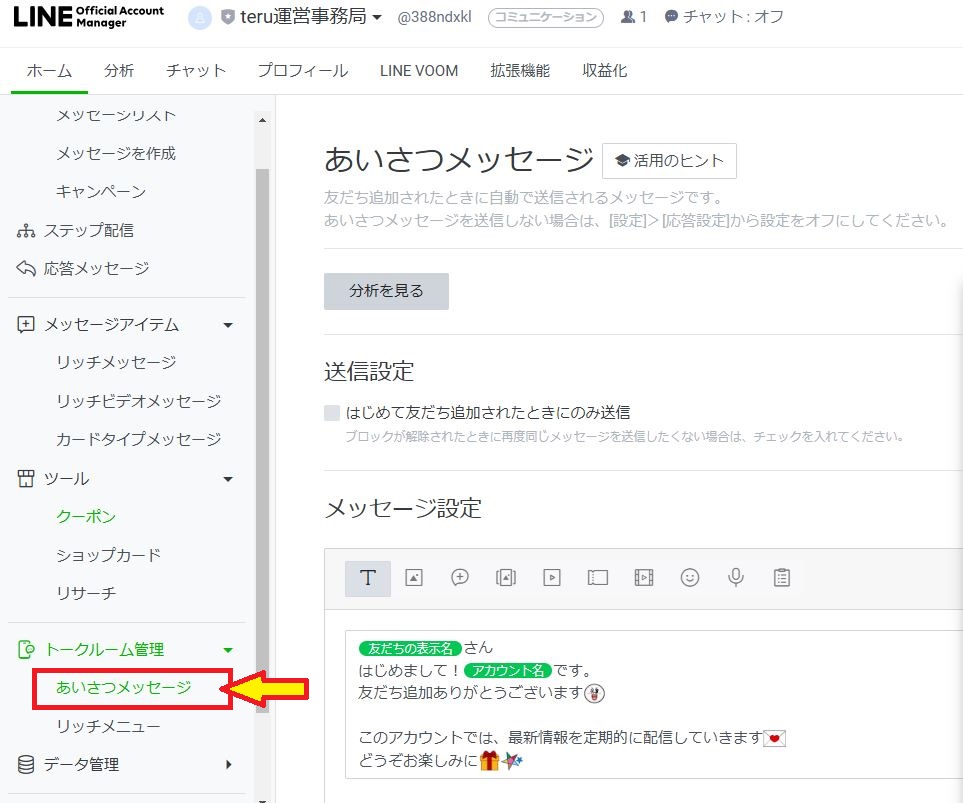The image size is (963, 803).
Task: Choose the photo message type icon
Action: click(x=414, y=578)
